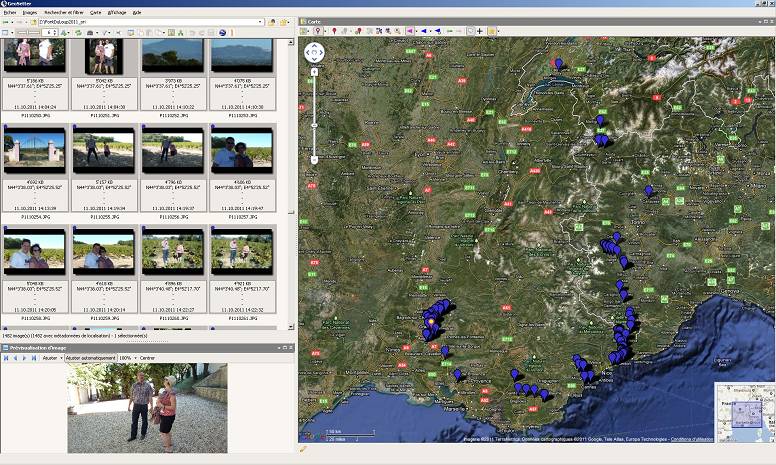Click the thumbnail size slider
776x465 pixels.
click(30, 32)
